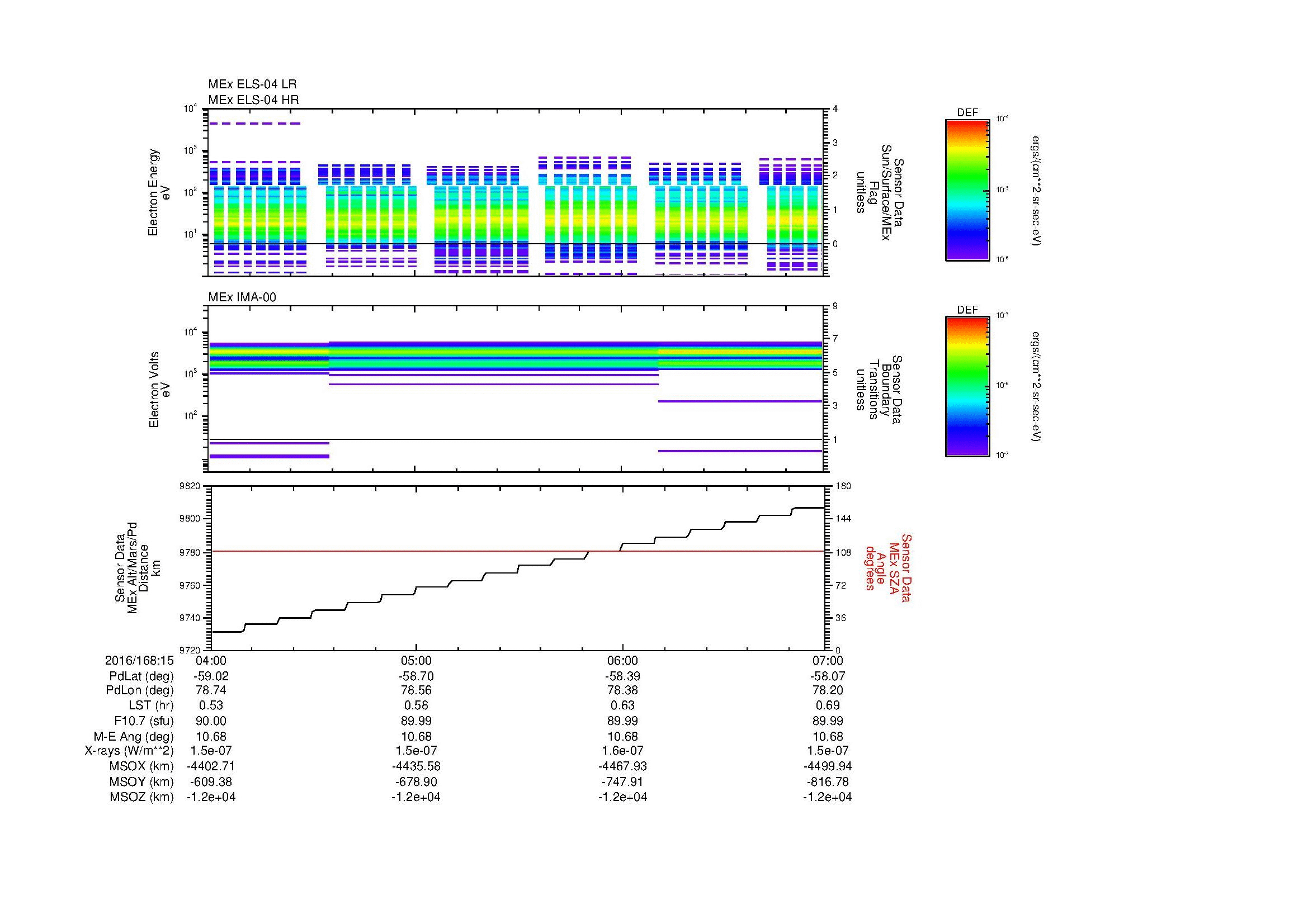Click the MSOY value -609.38
The height and width of the screenshot is (924, 1308).
tap(211, 781)
